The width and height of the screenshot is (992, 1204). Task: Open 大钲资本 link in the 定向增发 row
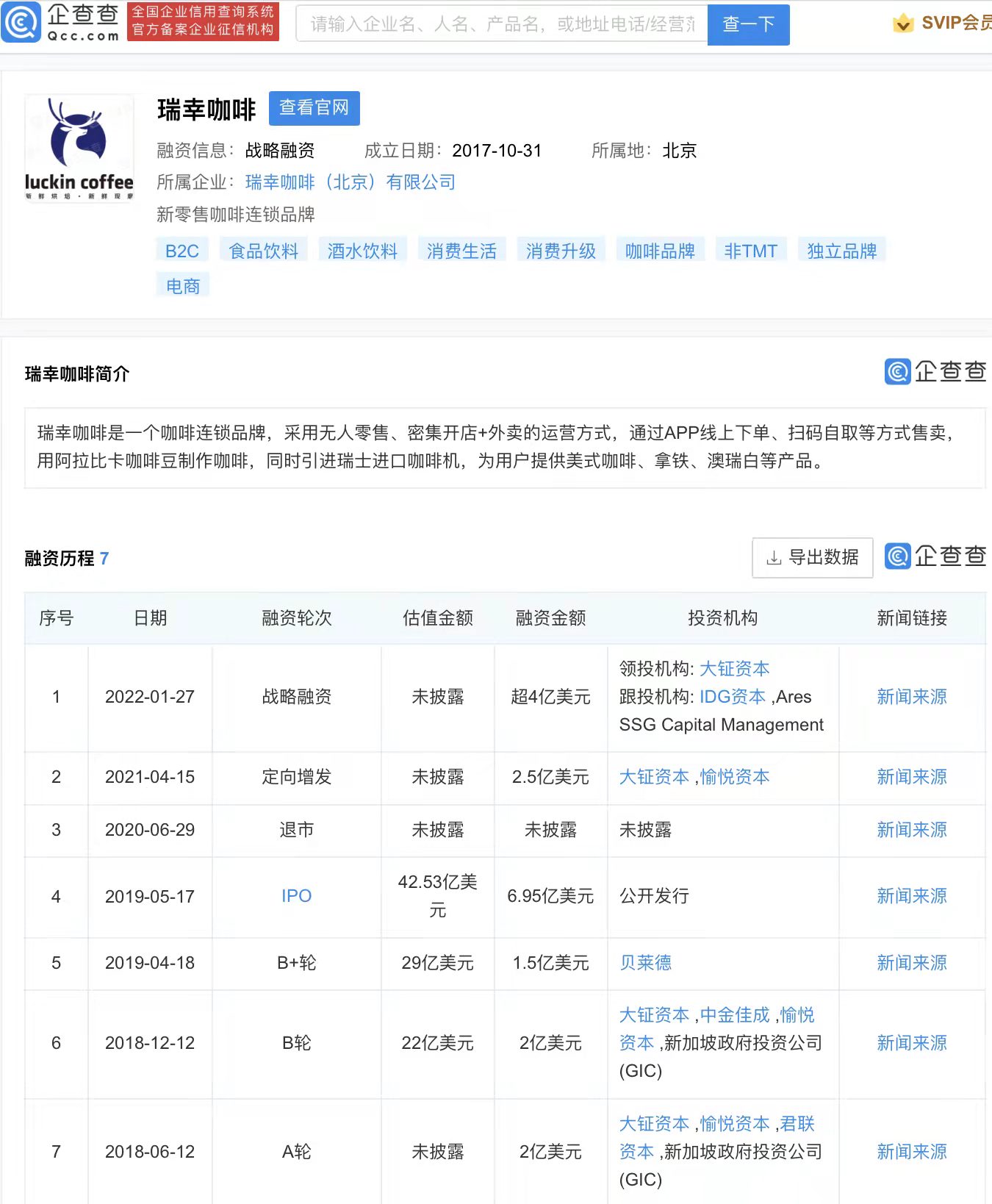point(654,777)
